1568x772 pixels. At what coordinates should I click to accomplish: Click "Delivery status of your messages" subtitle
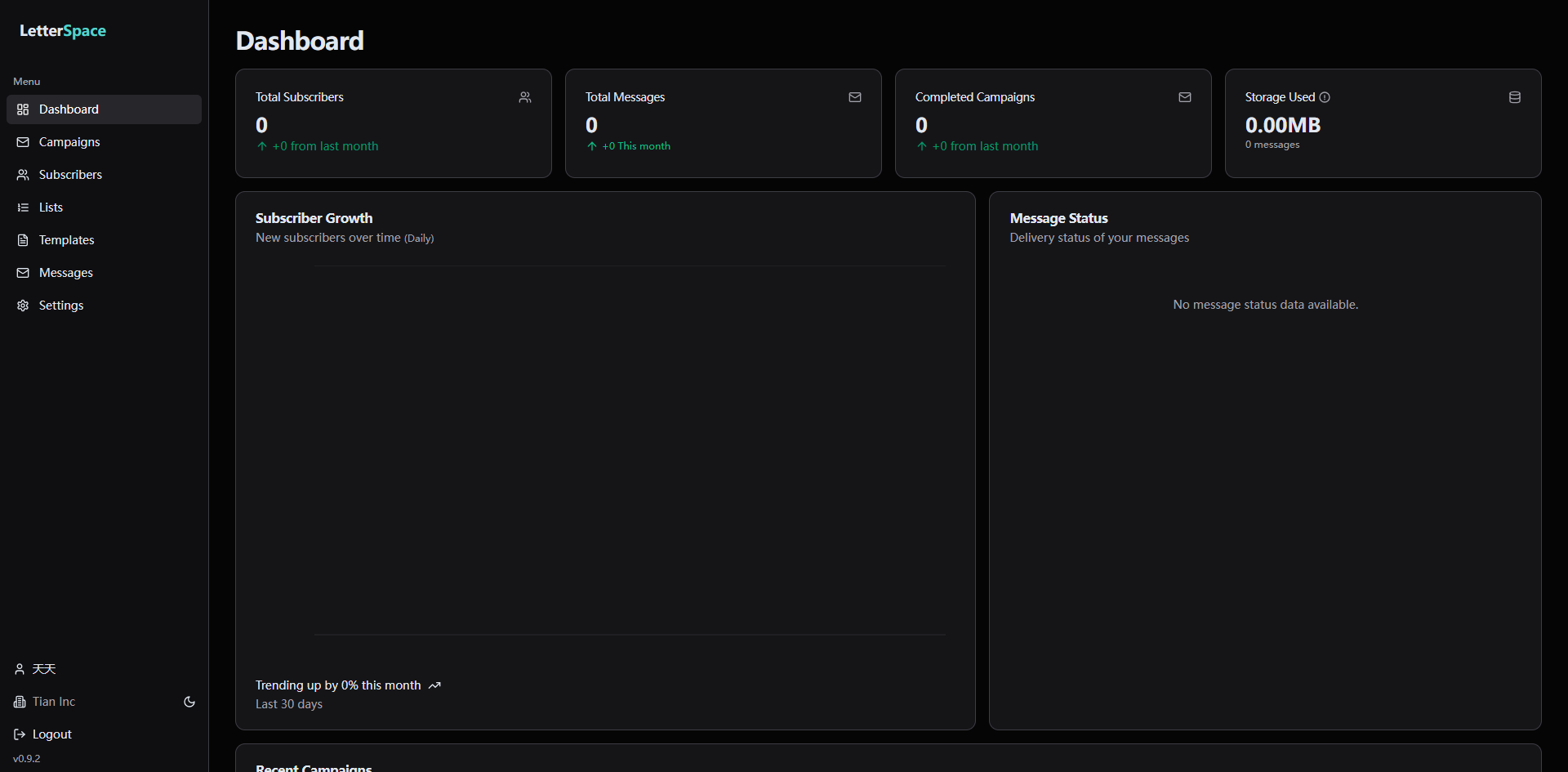pos(1099,238)
